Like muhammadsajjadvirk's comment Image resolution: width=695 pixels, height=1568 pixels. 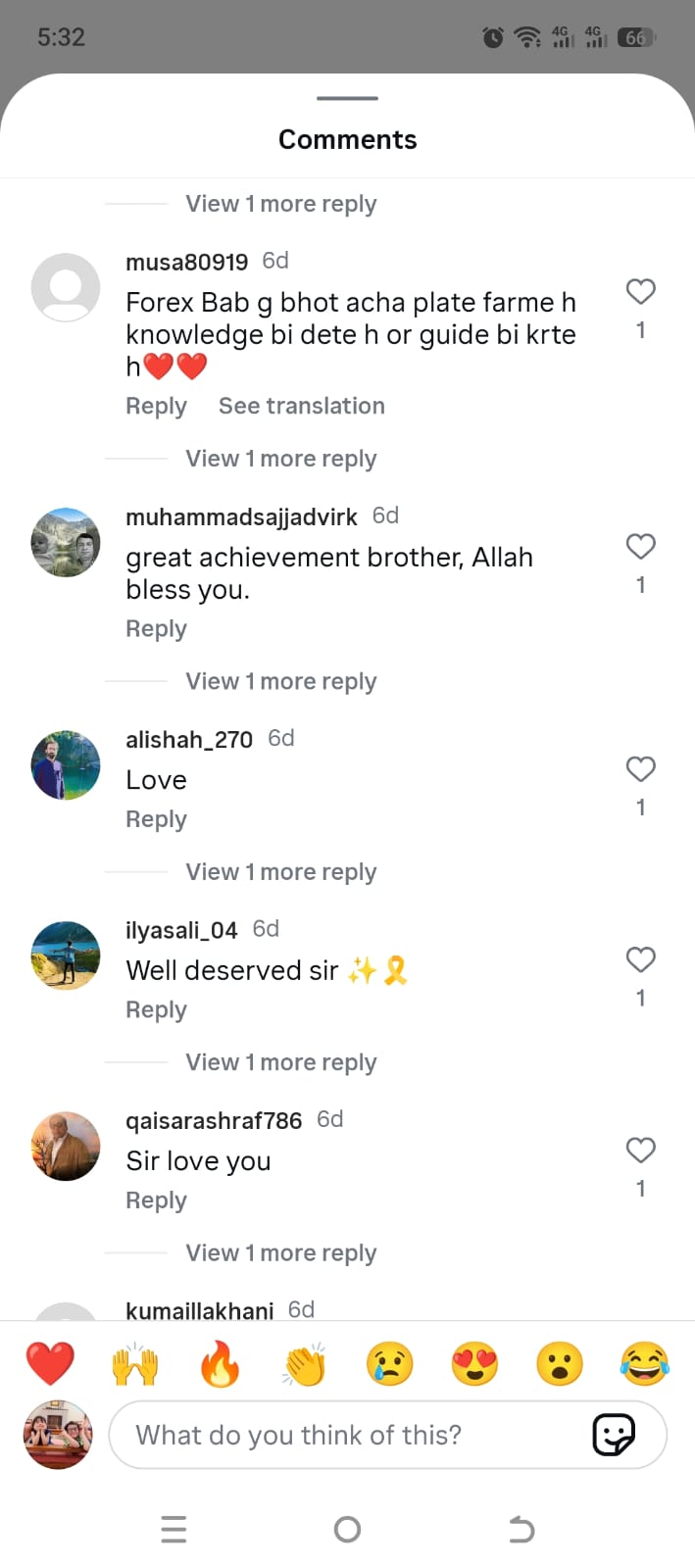pyautogui.click(x=640, y=546)
